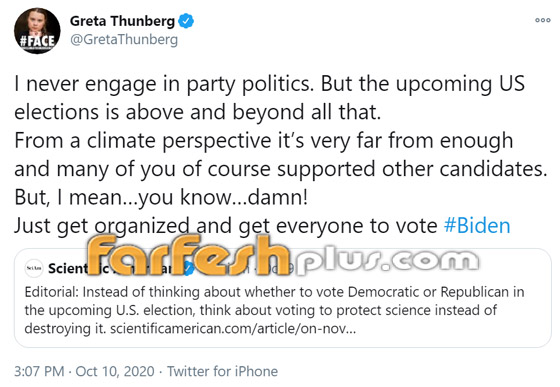
Task: Open Greta Thunberg's round profile picture
Action: point(37,31)
